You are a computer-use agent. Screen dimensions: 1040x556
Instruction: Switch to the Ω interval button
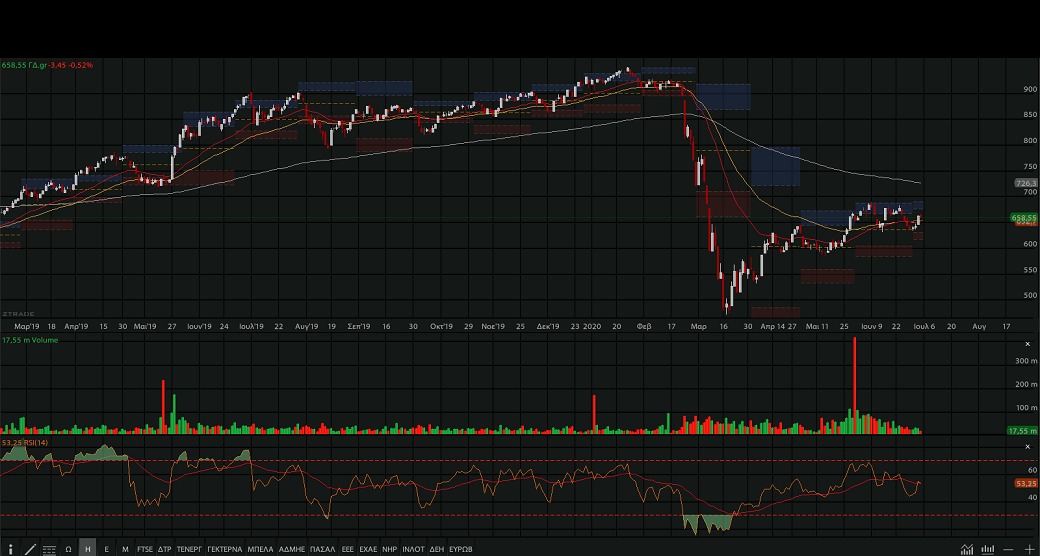(x=68, y=549)
